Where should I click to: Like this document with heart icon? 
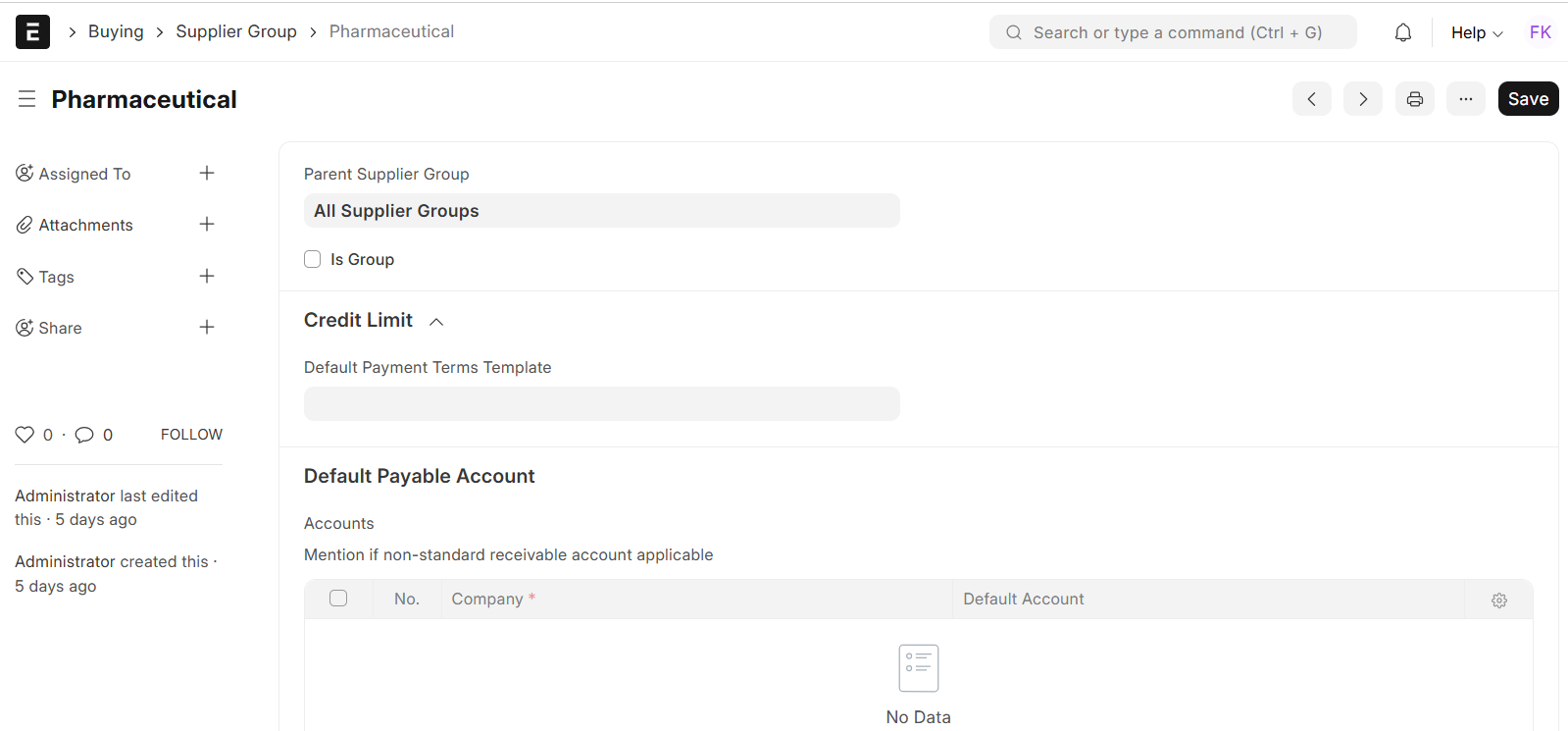pos(25,435)
